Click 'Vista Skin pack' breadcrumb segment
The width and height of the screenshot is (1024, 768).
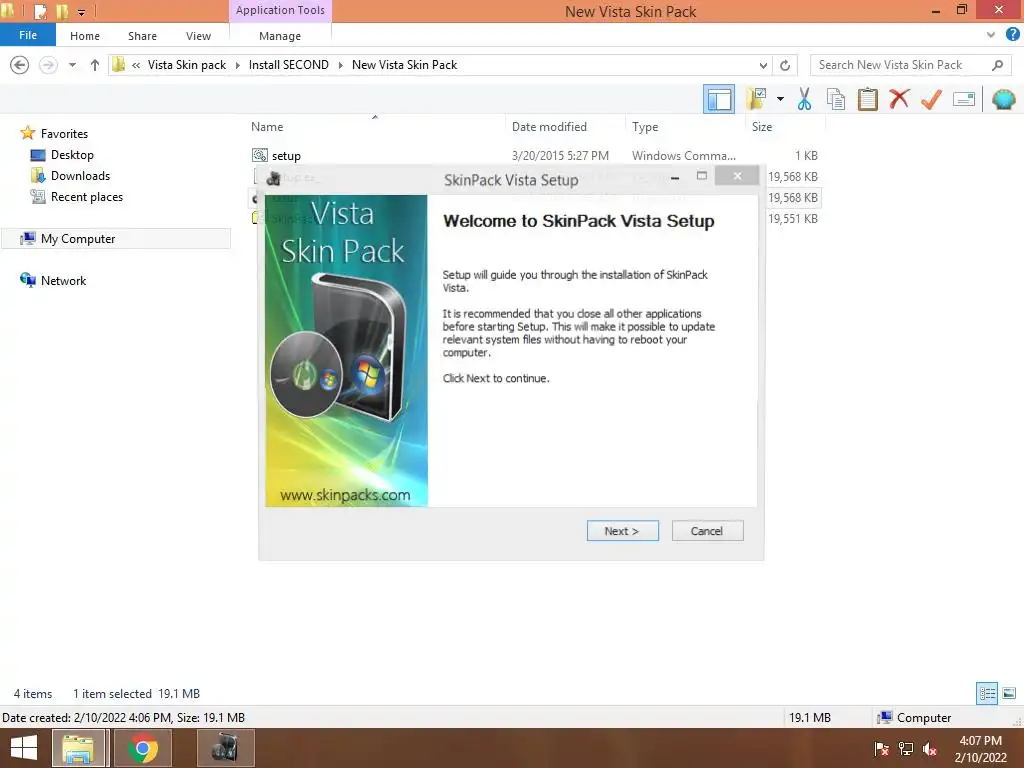(187, 65)
